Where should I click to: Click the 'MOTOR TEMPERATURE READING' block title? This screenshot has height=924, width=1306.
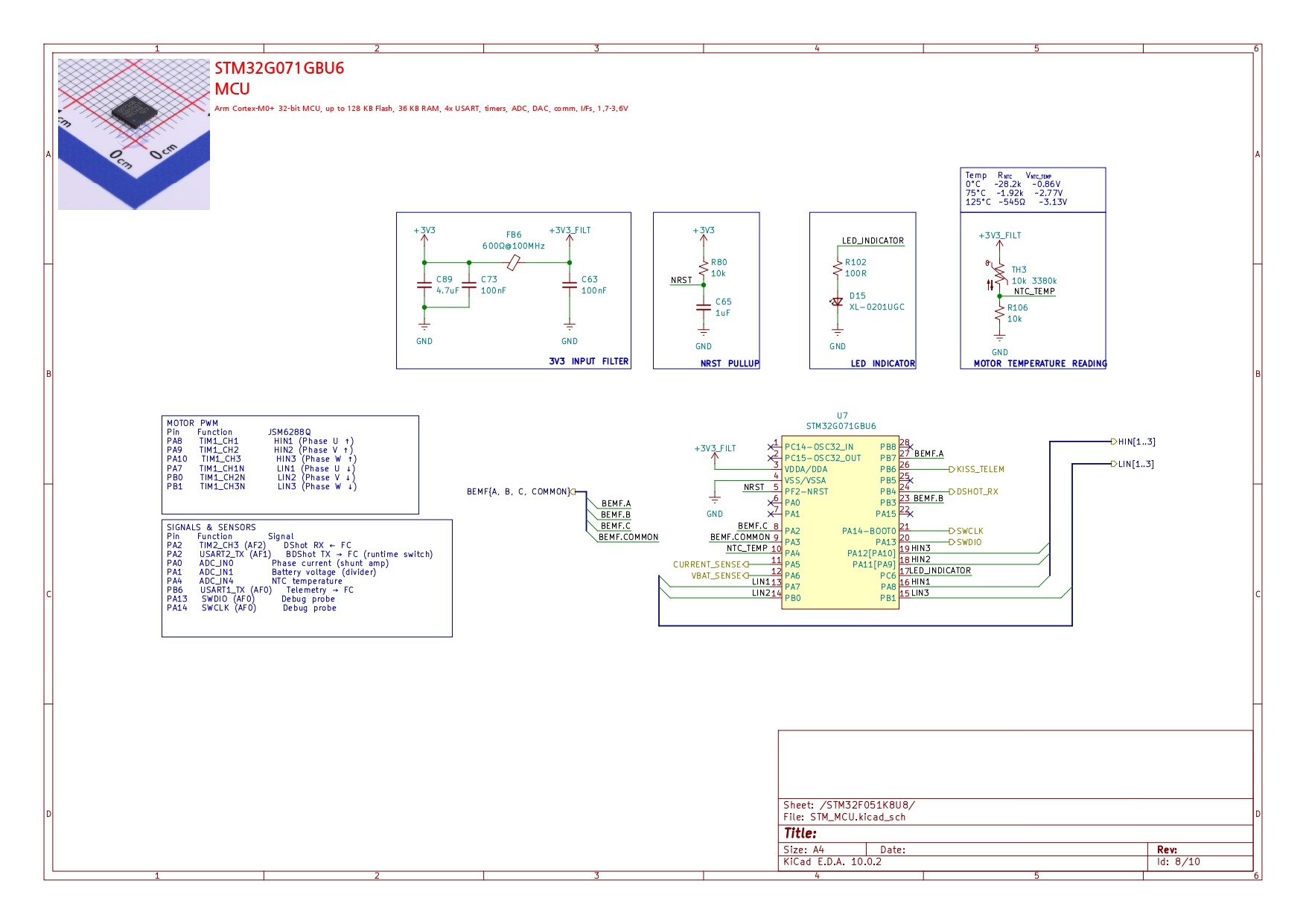pos(1040,363)
